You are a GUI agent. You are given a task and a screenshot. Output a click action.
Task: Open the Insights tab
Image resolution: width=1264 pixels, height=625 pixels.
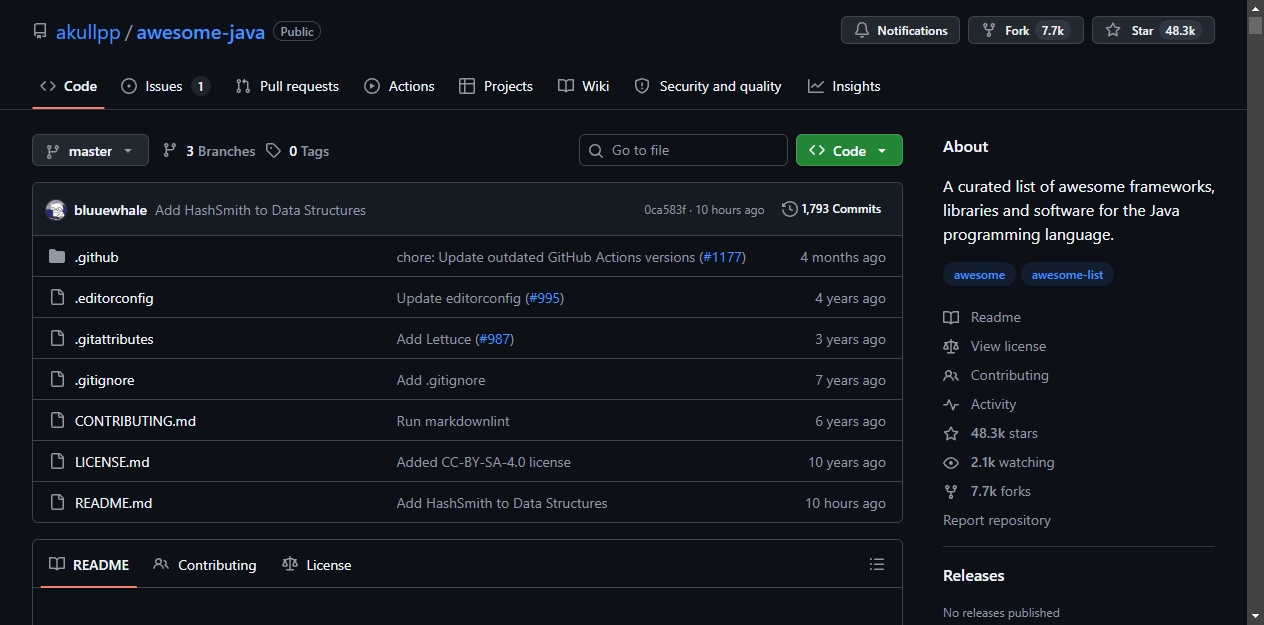point(844,86)
